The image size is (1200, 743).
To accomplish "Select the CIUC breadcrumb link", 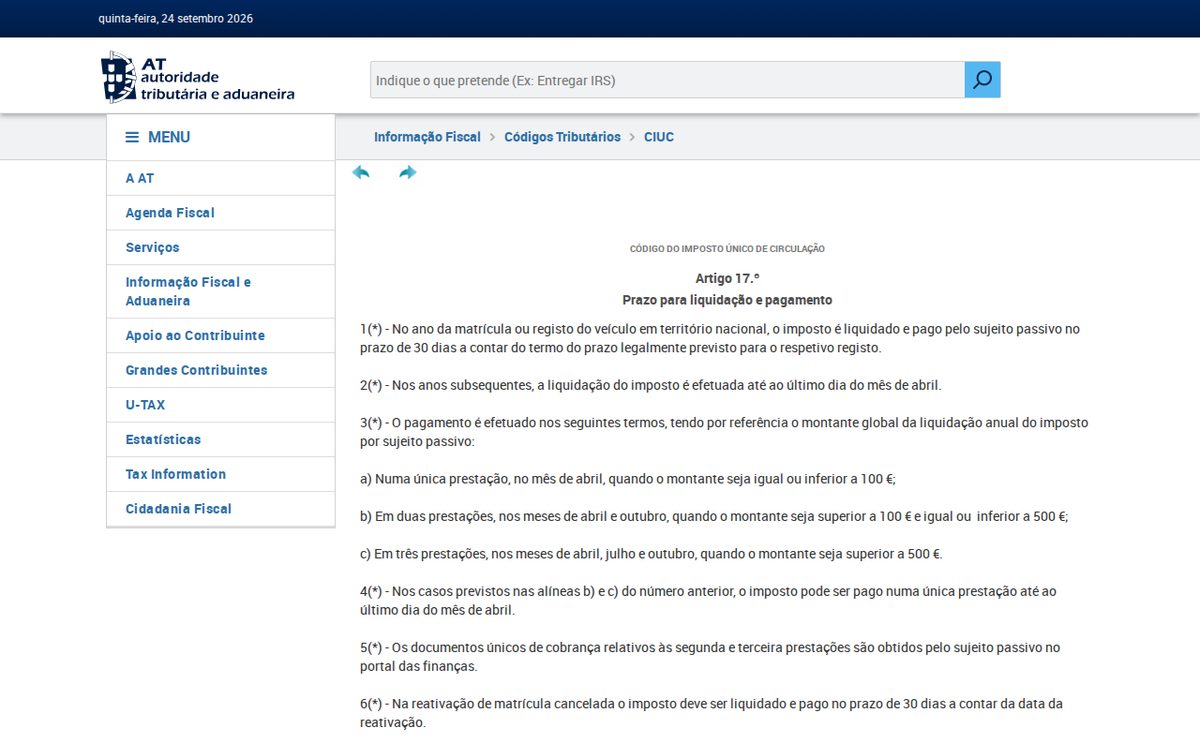I will [x=659, y=137].
